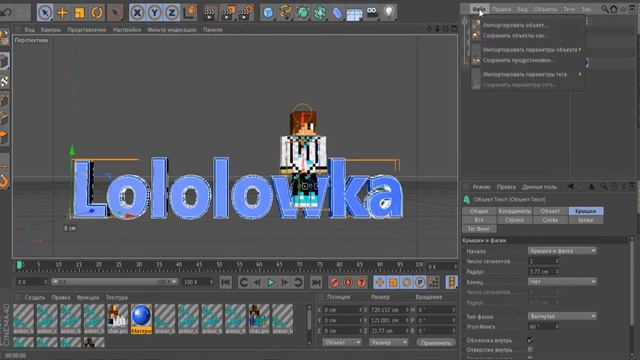This screenshot has height=360, width=640.
Task: Open the viewport Представление menu
Action: pos(87,30)
